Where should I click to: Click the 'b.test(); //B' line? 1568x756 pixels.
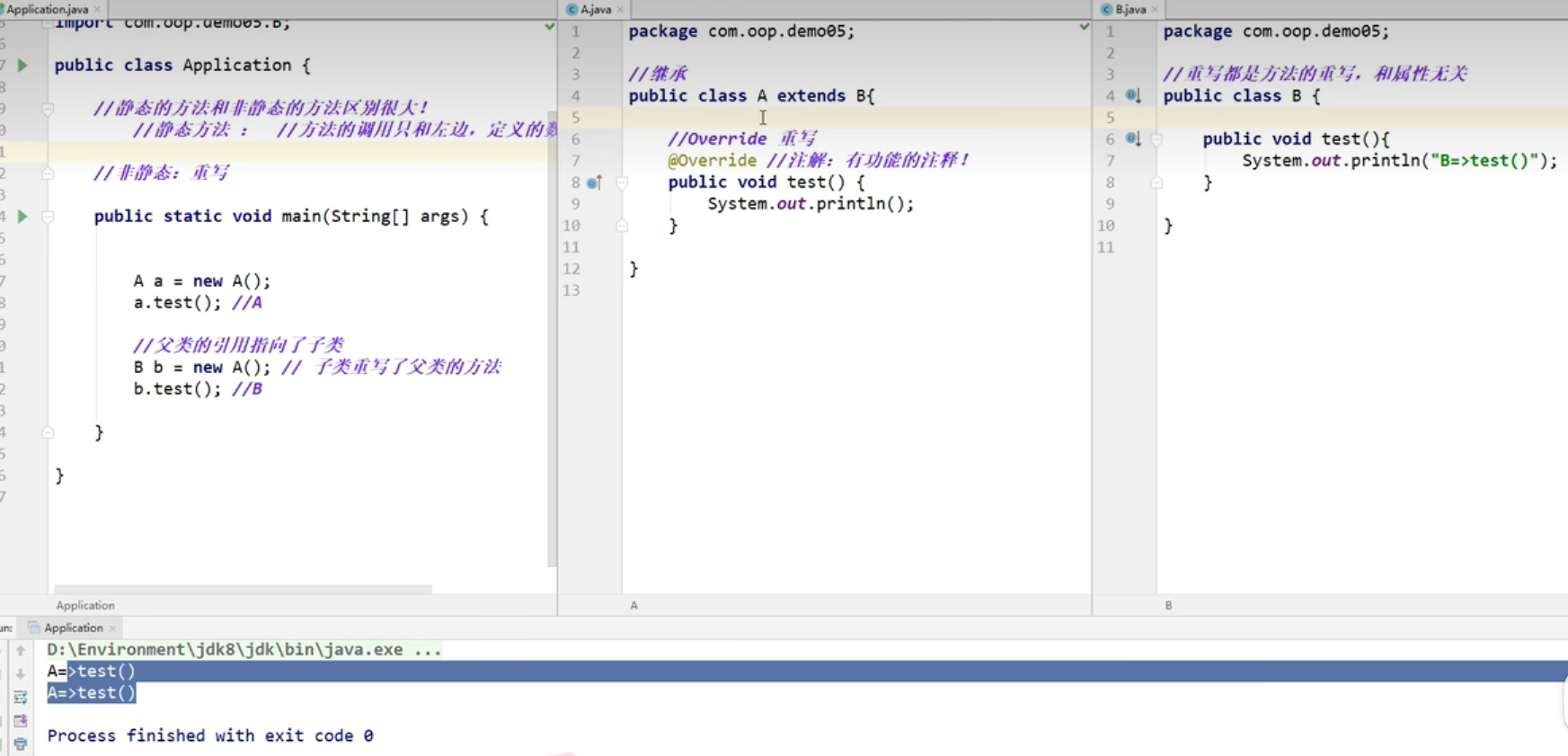[198, 388]
